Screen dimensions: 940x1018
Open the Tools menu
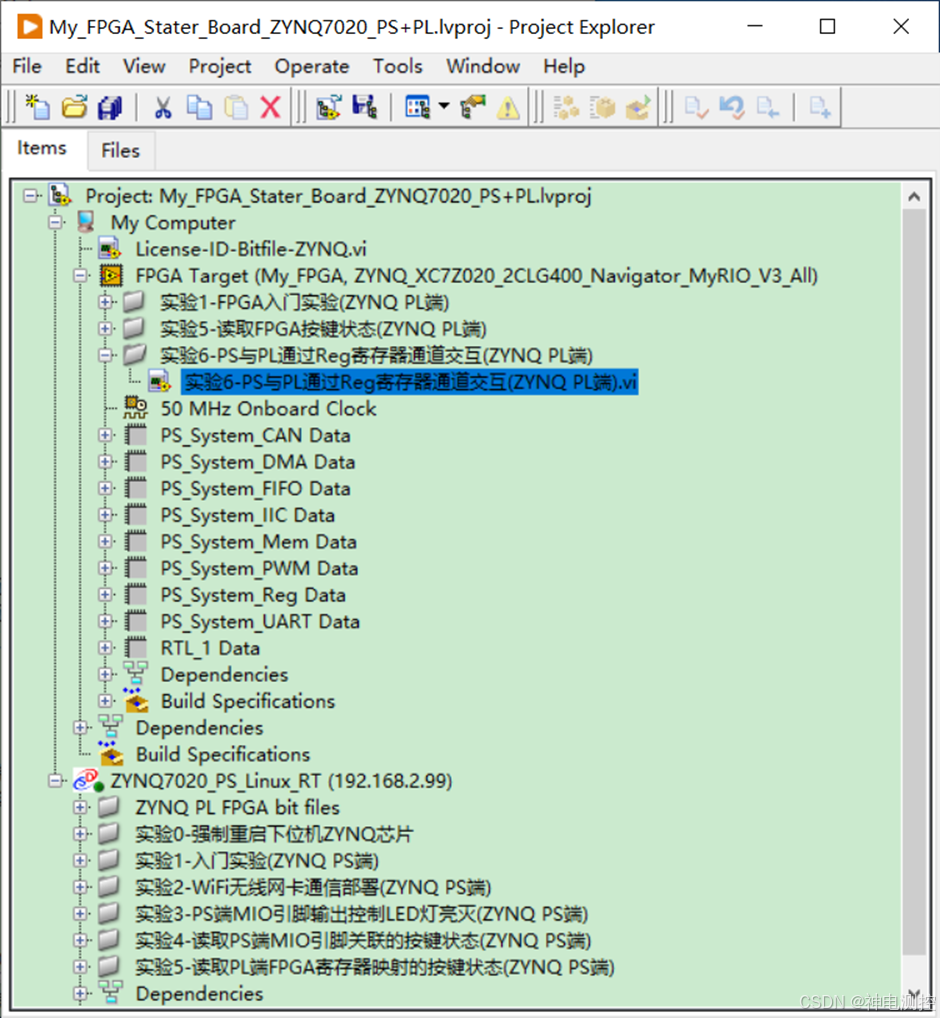(x=397, y=66)
